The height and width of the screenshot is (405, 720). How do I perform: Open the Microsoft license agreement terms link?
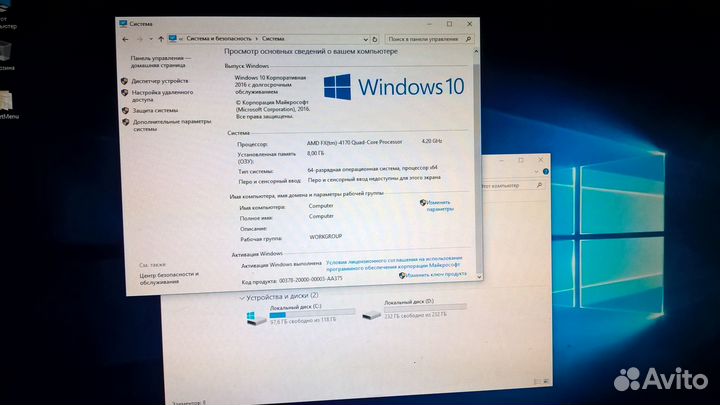click(394, 263)
